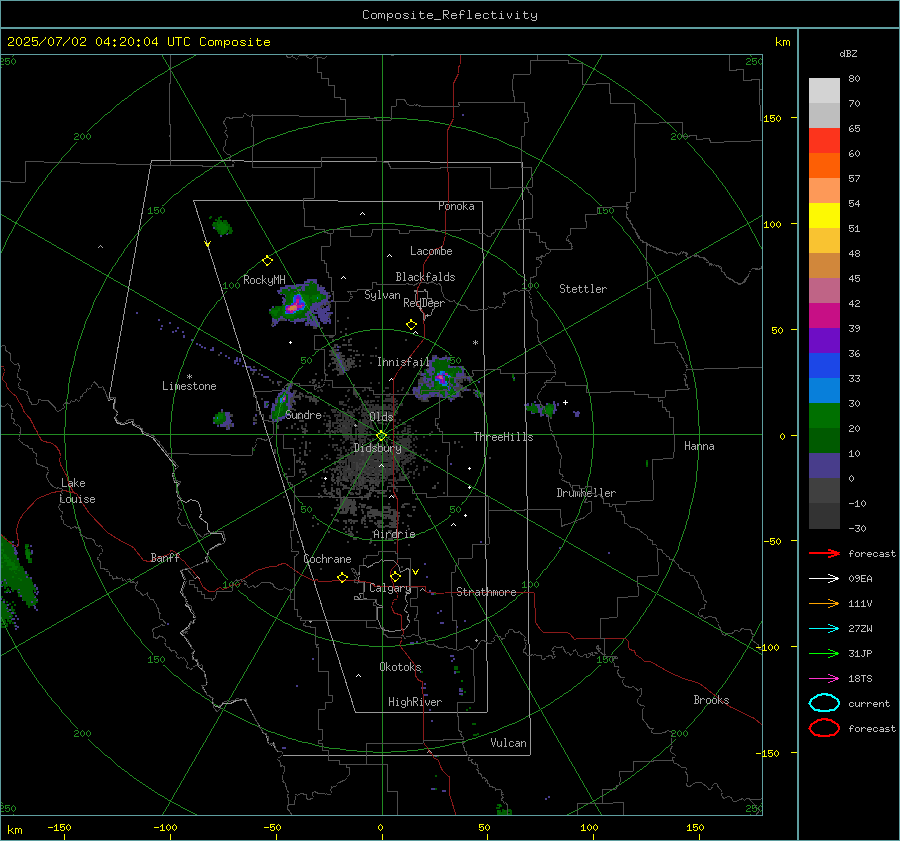
Task: Click the red forecast ellipse icon
Action: pyautogui.click(x=824, y=728)
